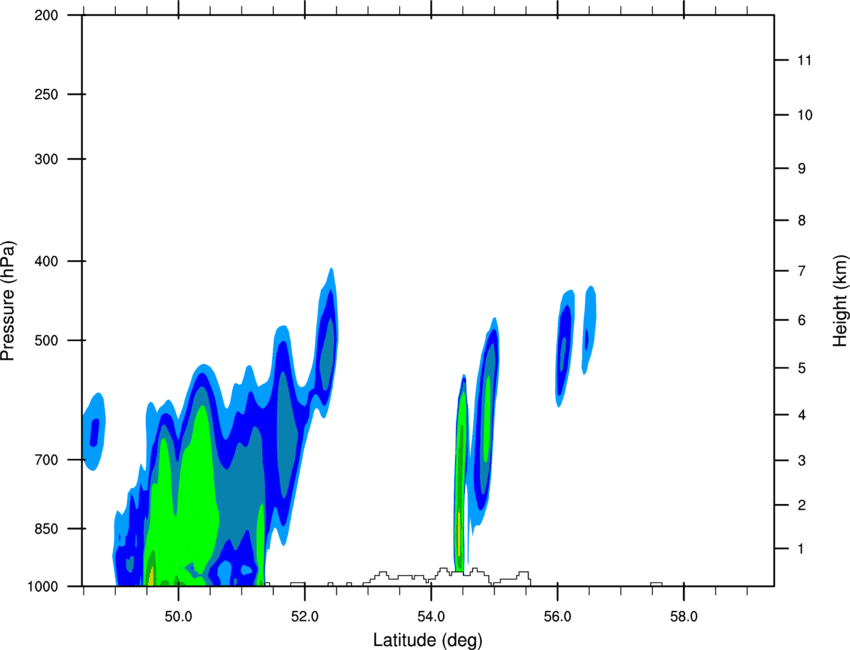Click the 'Pressure (hPa)' axis title
850x650 pixels.
coord(8,301)
